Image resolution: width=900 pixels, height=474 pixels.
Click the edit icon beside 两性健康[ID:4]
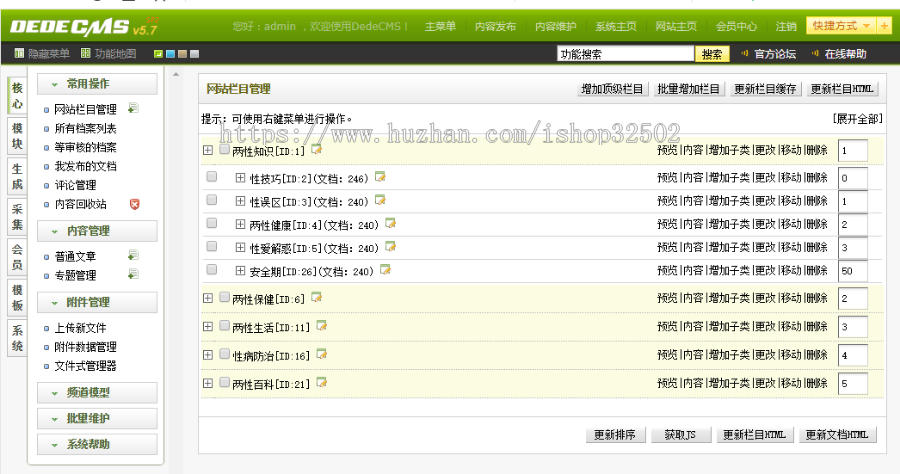[x=390, y=223]
